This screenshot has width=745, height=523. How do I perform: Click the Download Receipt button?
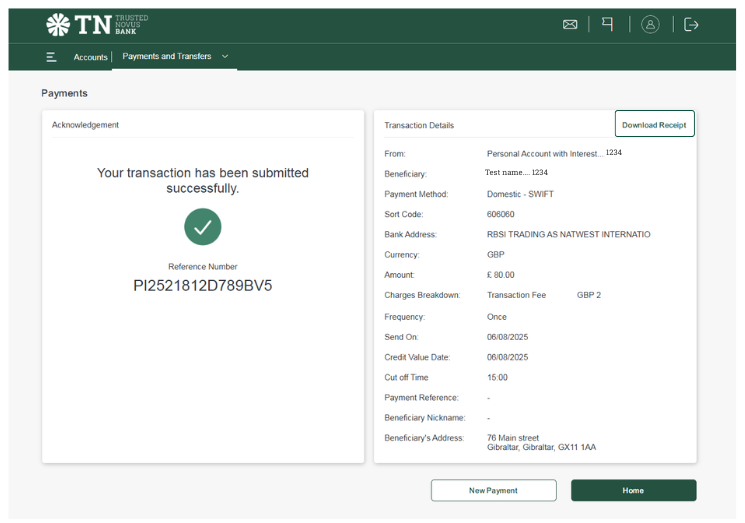pos(654,125)
